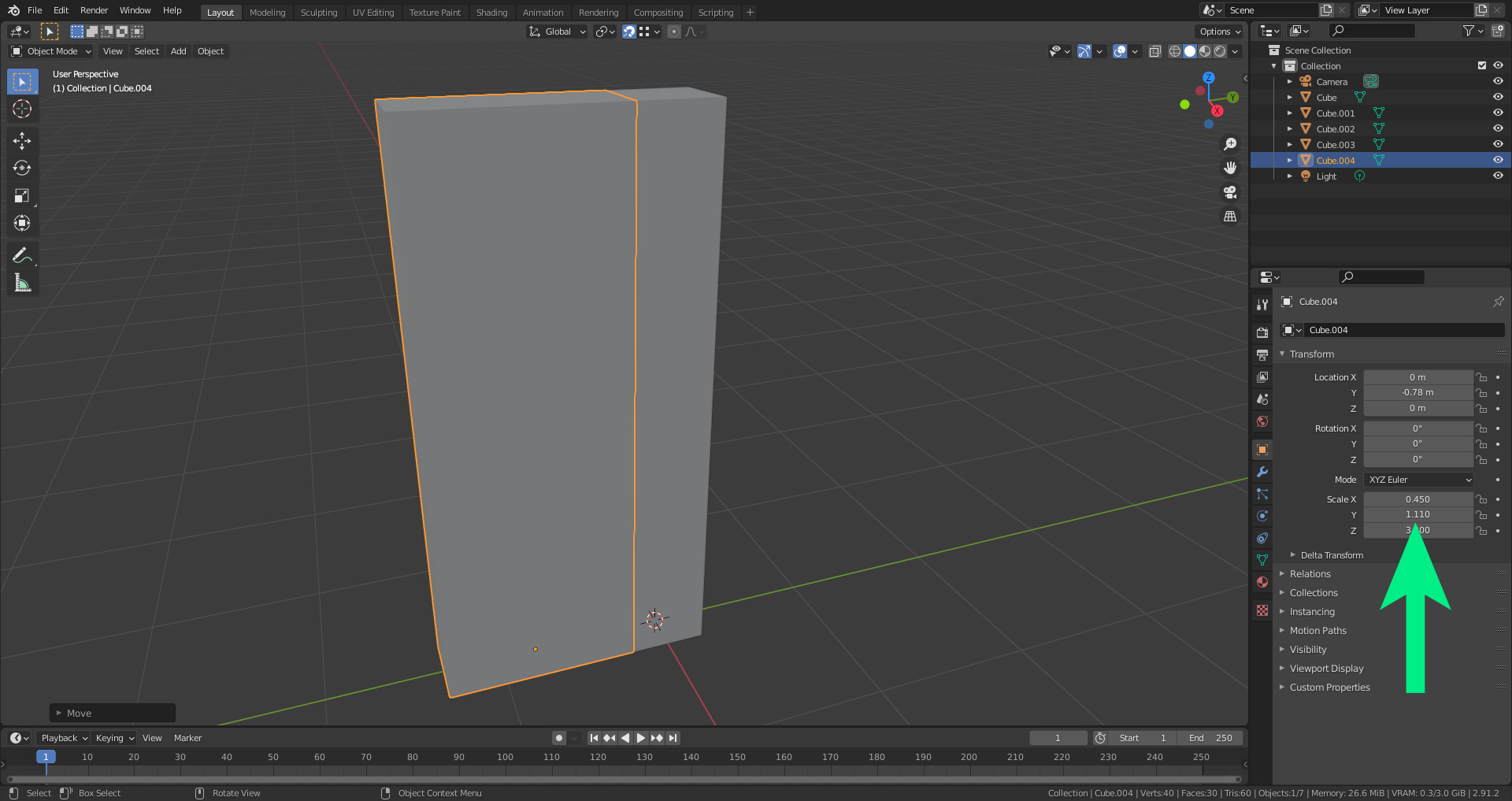1512x801 pixels.
Task: Hide Cube.004 using its eye icon
Action: click(1497, 160)
